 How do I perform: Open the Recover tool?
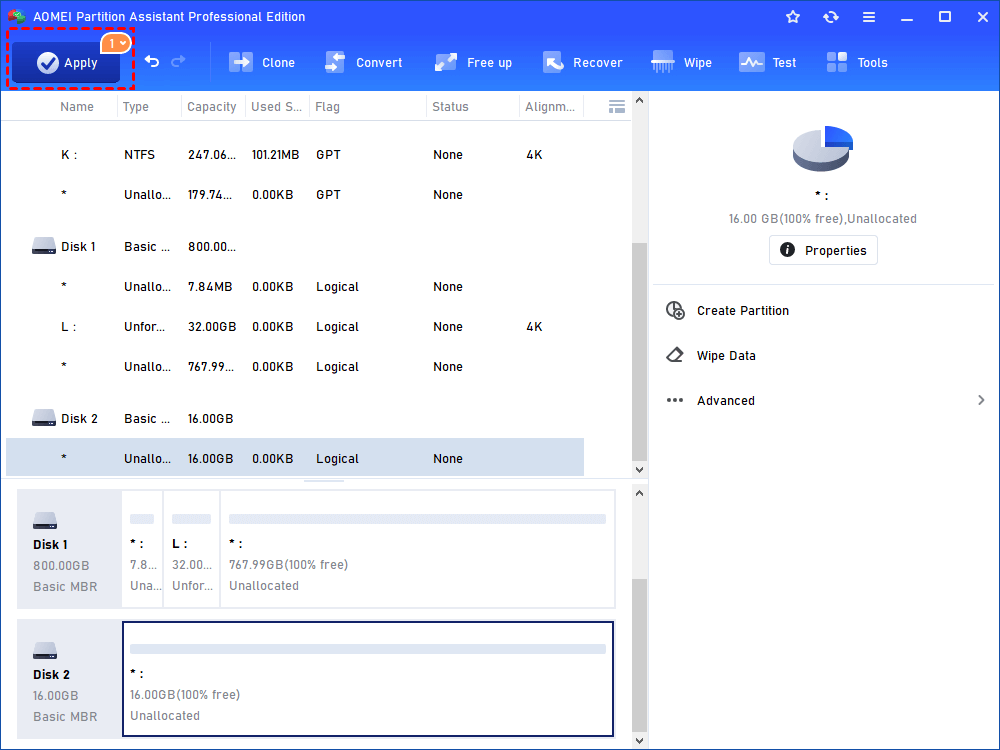pos(582,62)
